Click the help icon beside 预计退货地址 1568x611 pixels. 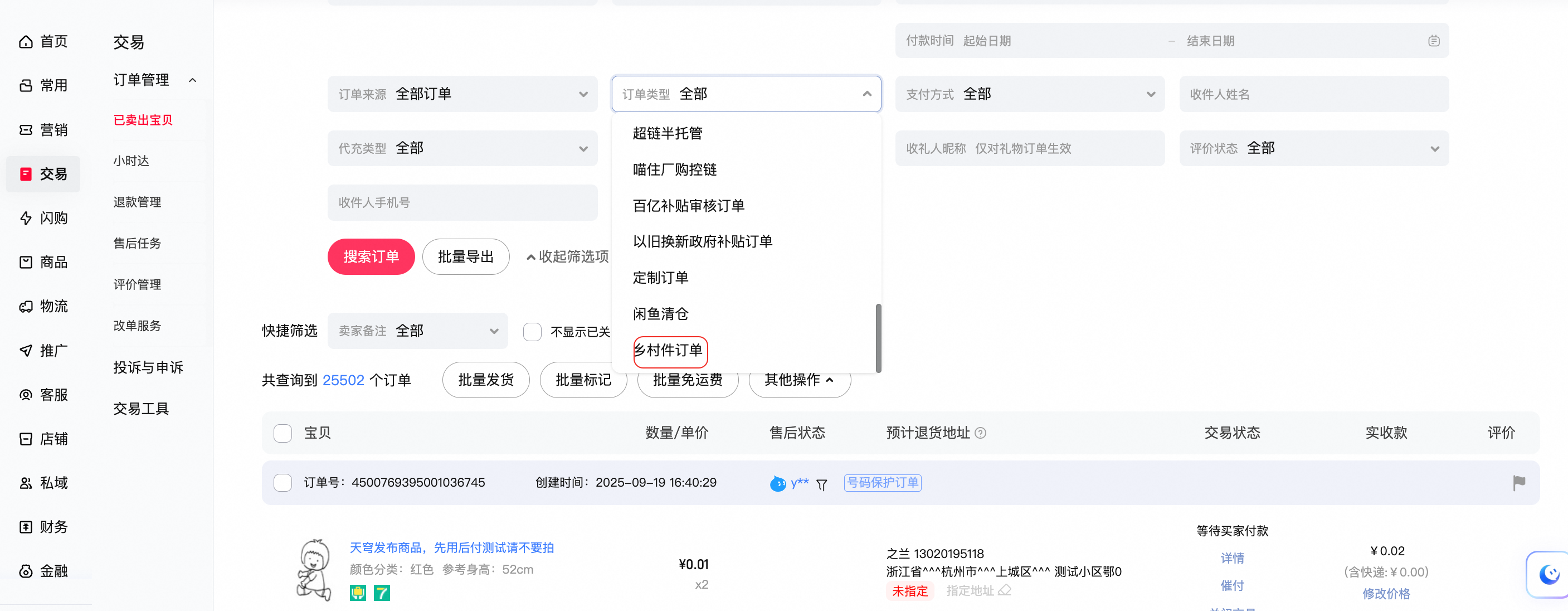point(981,433)
